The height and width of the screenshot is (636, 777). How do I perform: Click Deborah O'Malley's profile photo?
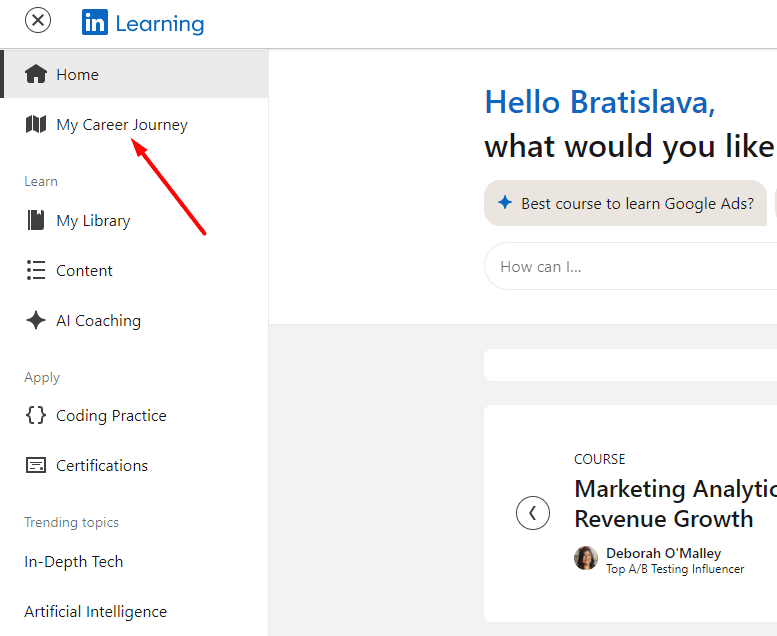[586, 558]
